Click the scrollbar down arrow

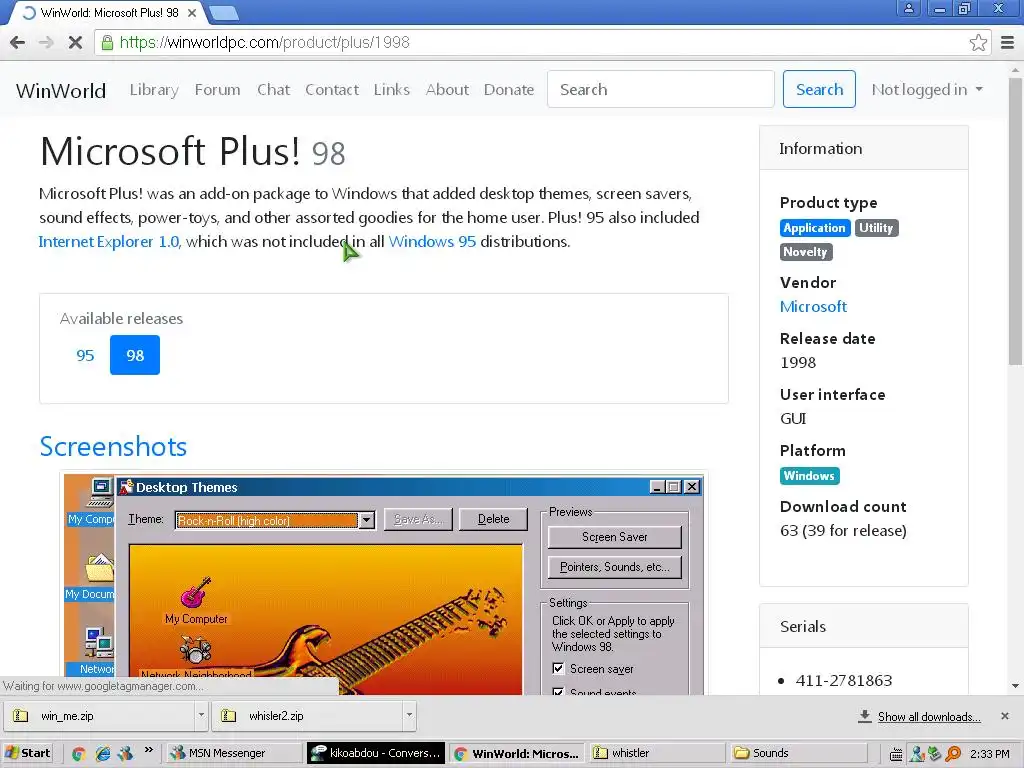coord(1016,686)
